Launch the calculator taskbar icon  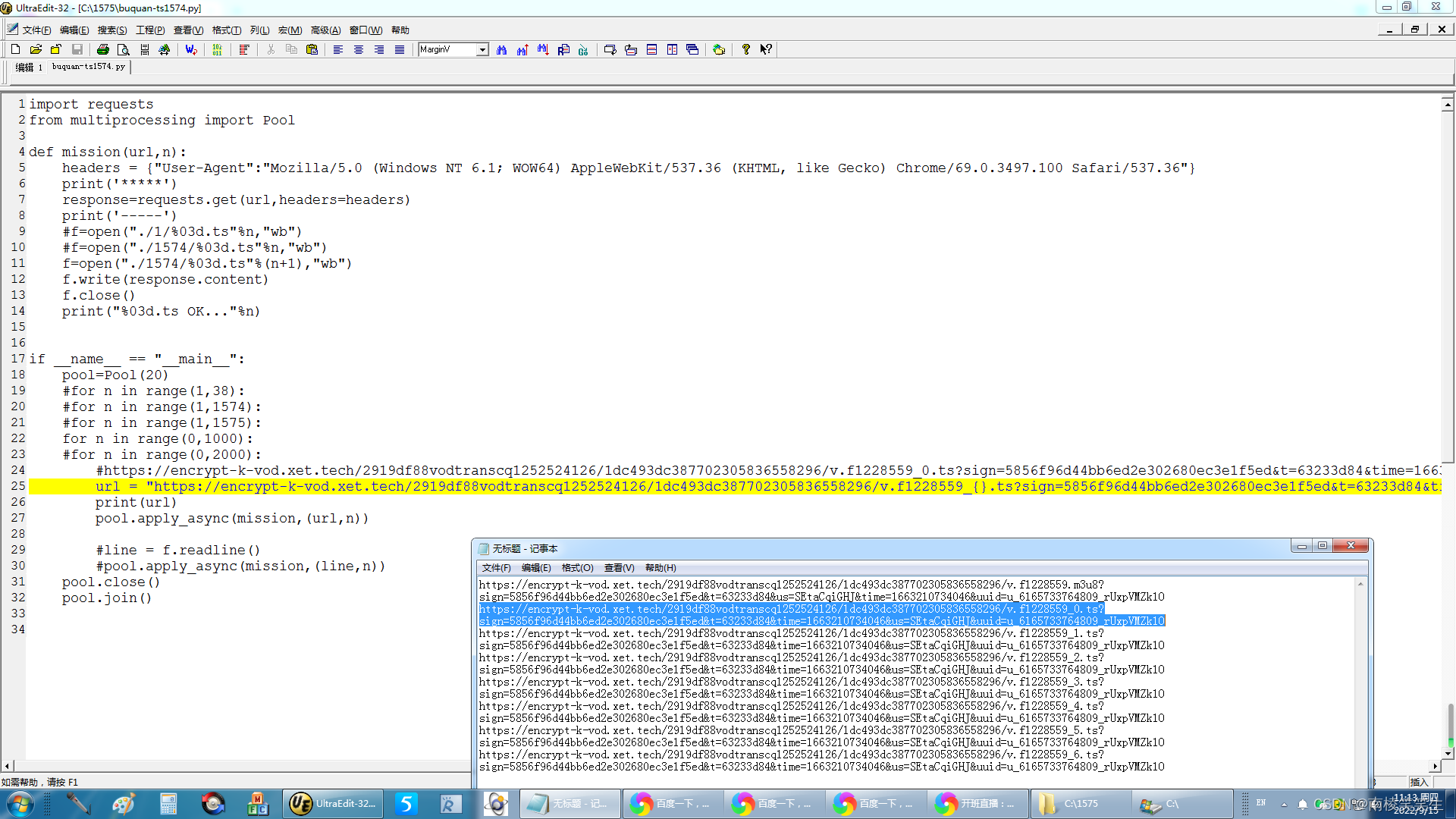click(168, 804)
